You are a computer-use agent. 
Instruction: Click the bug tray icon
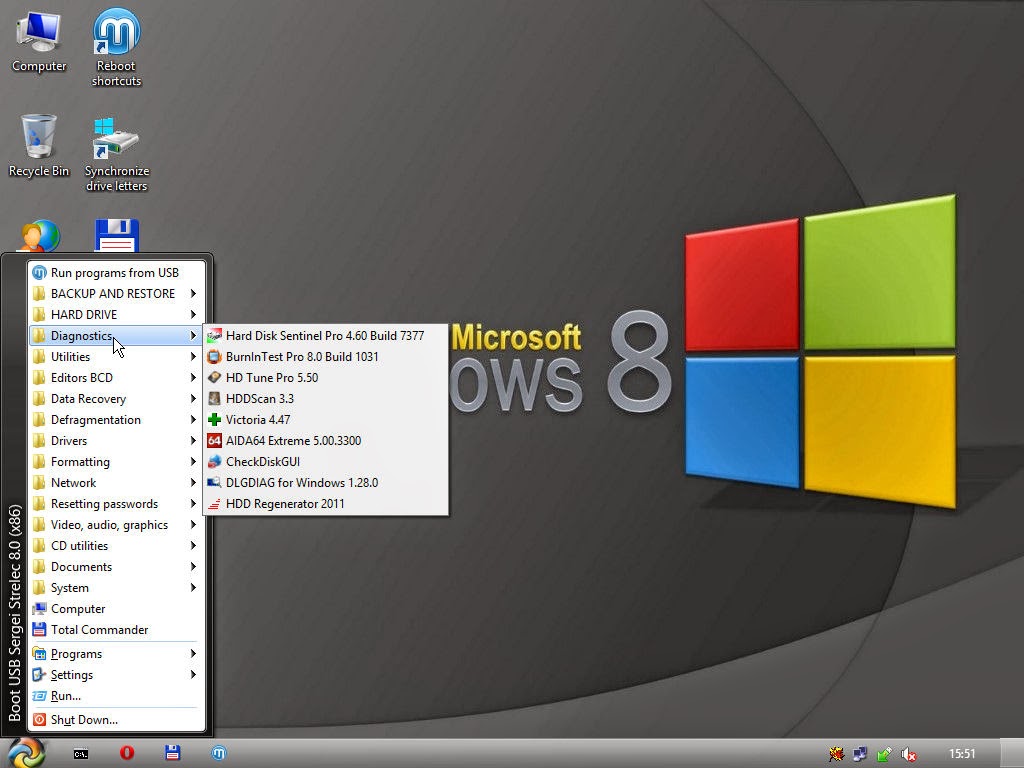tap(836, 754)
